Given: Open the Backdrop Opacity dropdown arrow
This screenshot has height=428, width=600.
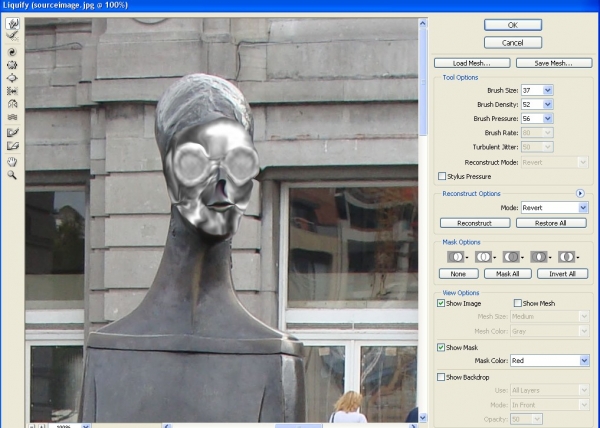Looking at the screenshot, I should tap(537, 419).
